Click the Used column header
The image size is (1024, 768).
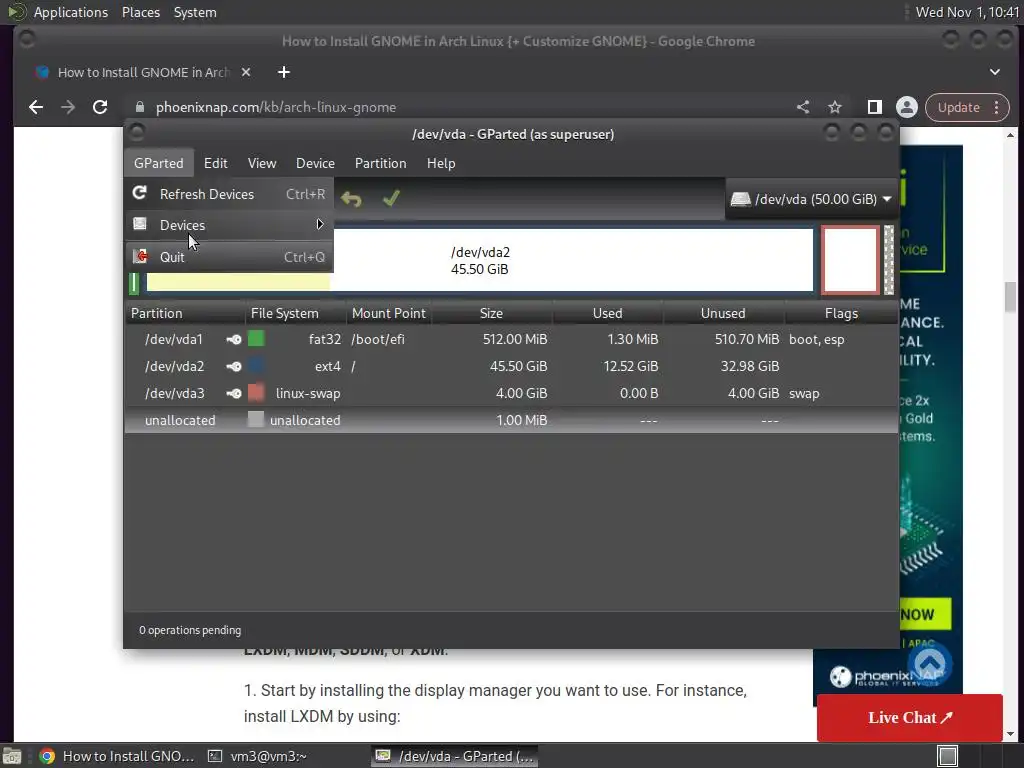pyautogui.click(x=607, y=313)
